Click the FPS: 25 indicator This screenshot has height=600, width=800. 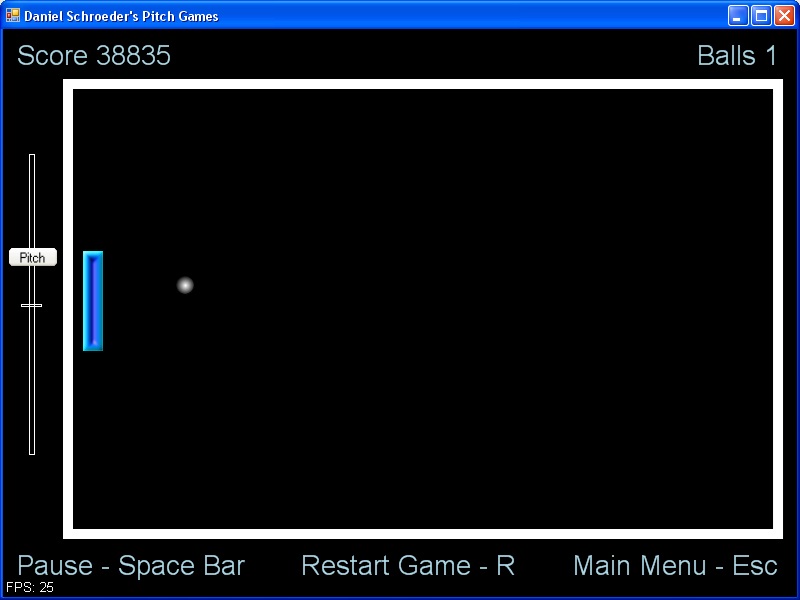[x=30, y=587]
